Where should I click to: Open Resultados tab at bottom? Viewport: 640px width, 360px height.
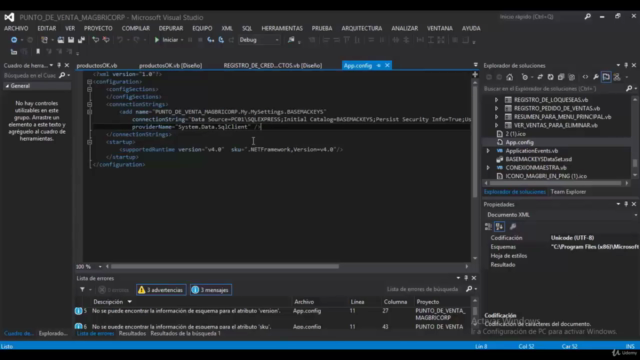click(x=132, y=333)
